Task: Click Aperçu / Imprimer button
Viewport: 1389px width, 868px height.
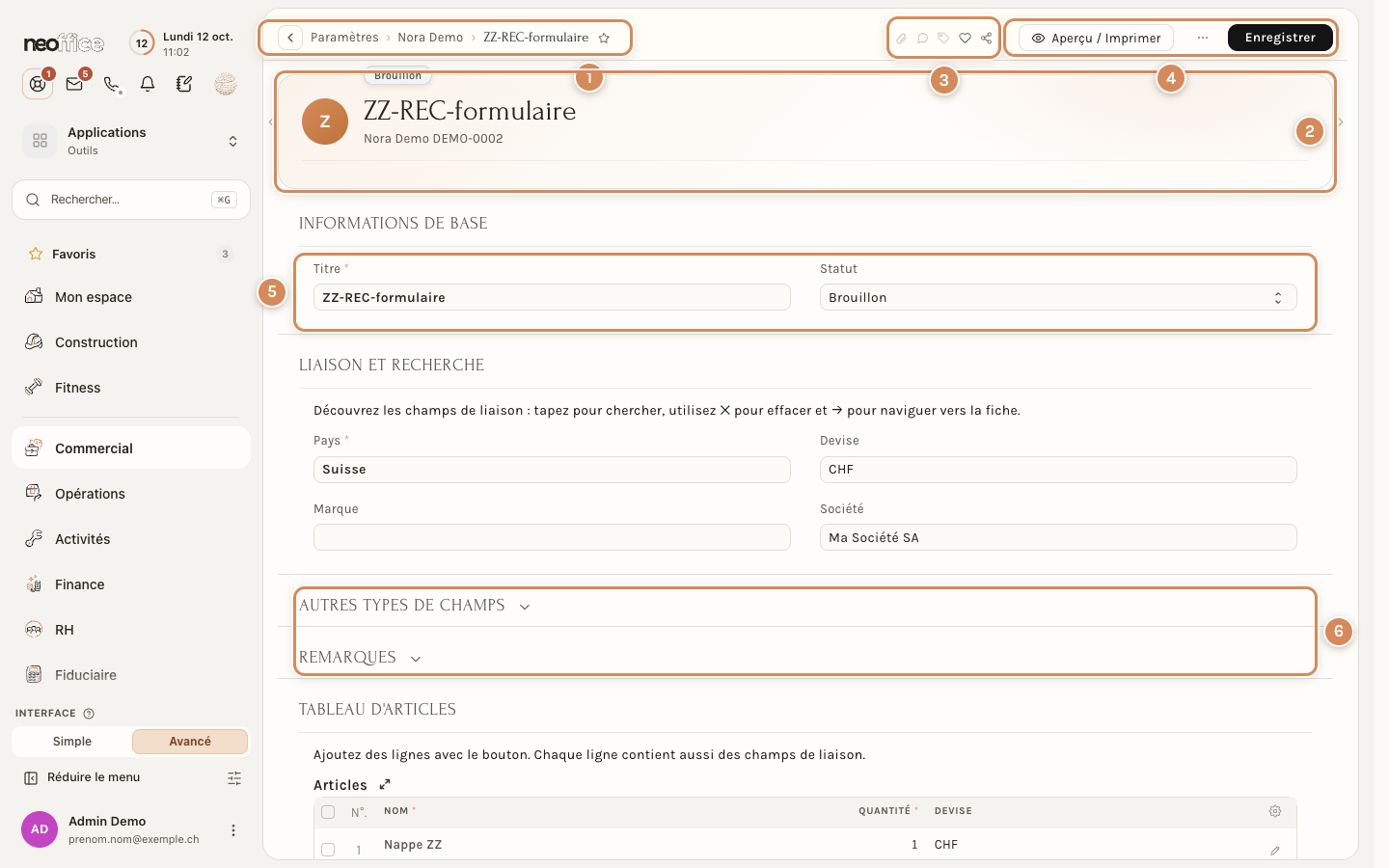Action: click(x=1096, y=38)
